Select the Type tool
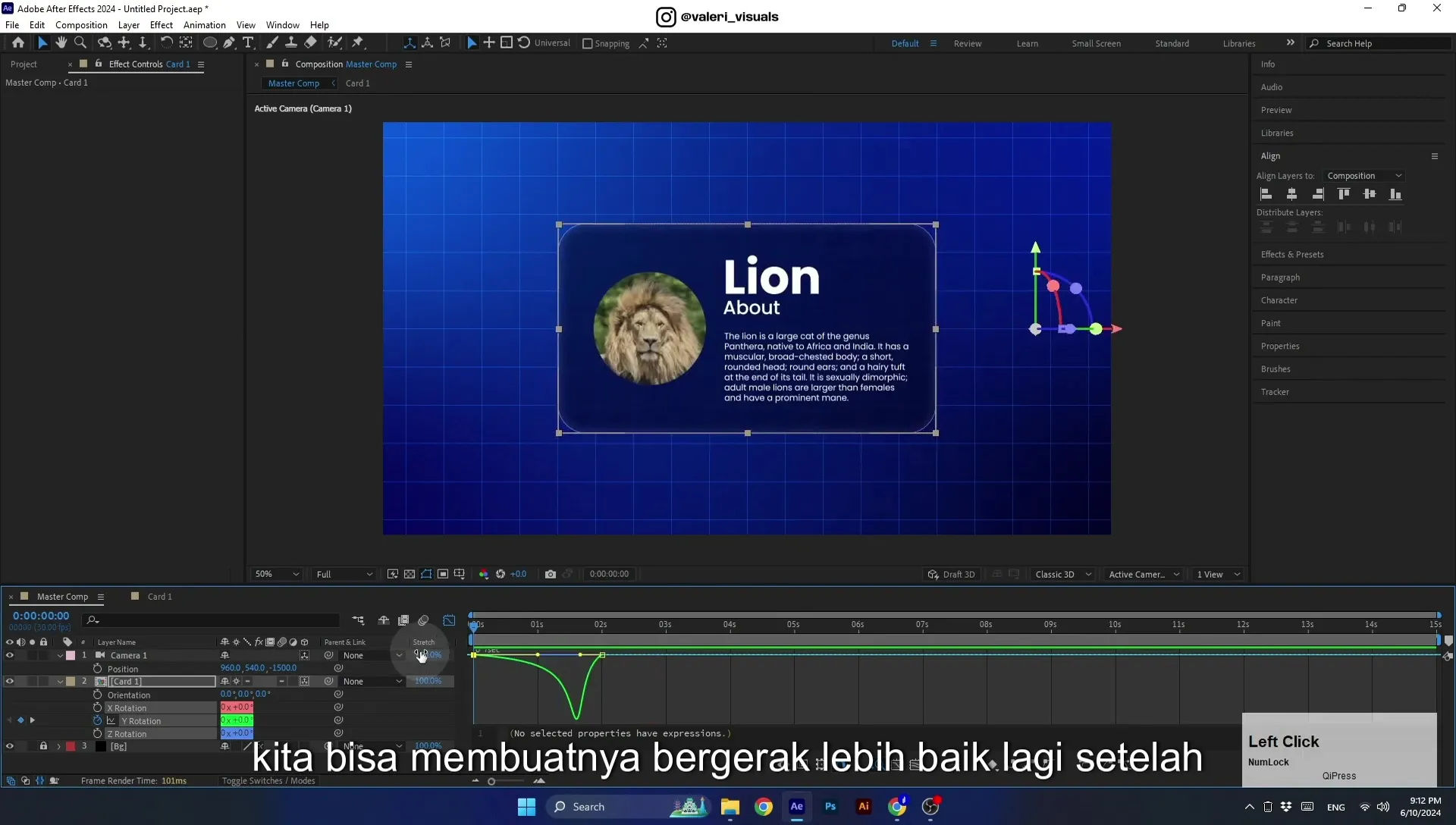This screenshot has height=825, width=1456. coord(248,43)
